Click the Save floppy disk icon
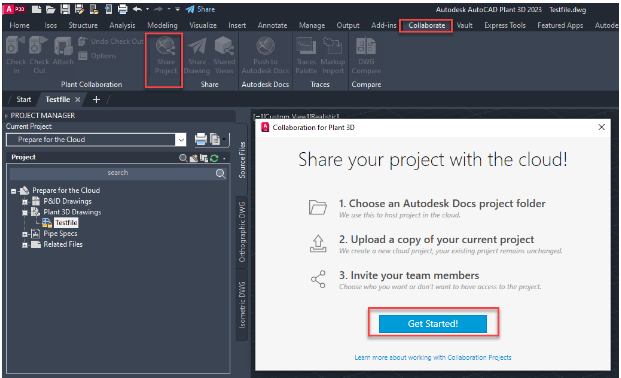 coord(65,9)
